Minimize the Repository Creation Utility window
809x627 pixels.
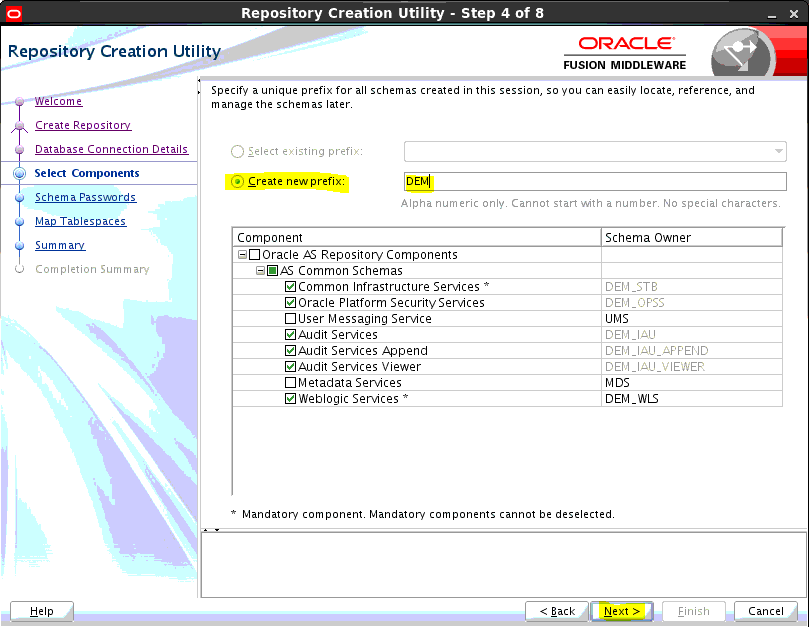[772, 15]
